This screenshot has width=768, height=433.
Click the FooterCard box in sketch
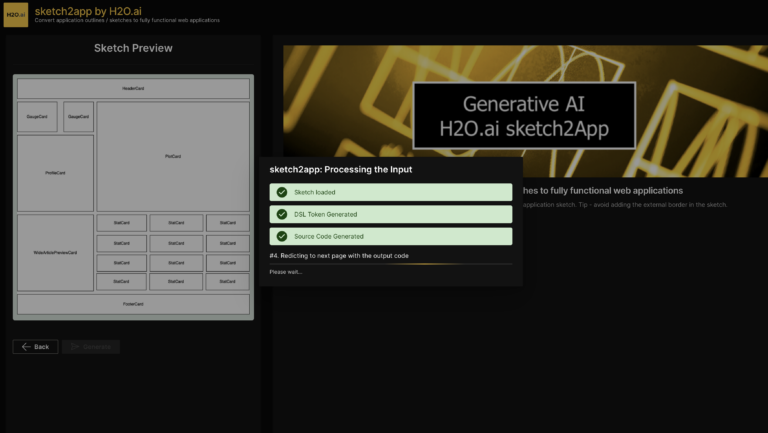[x=133, y=304]
